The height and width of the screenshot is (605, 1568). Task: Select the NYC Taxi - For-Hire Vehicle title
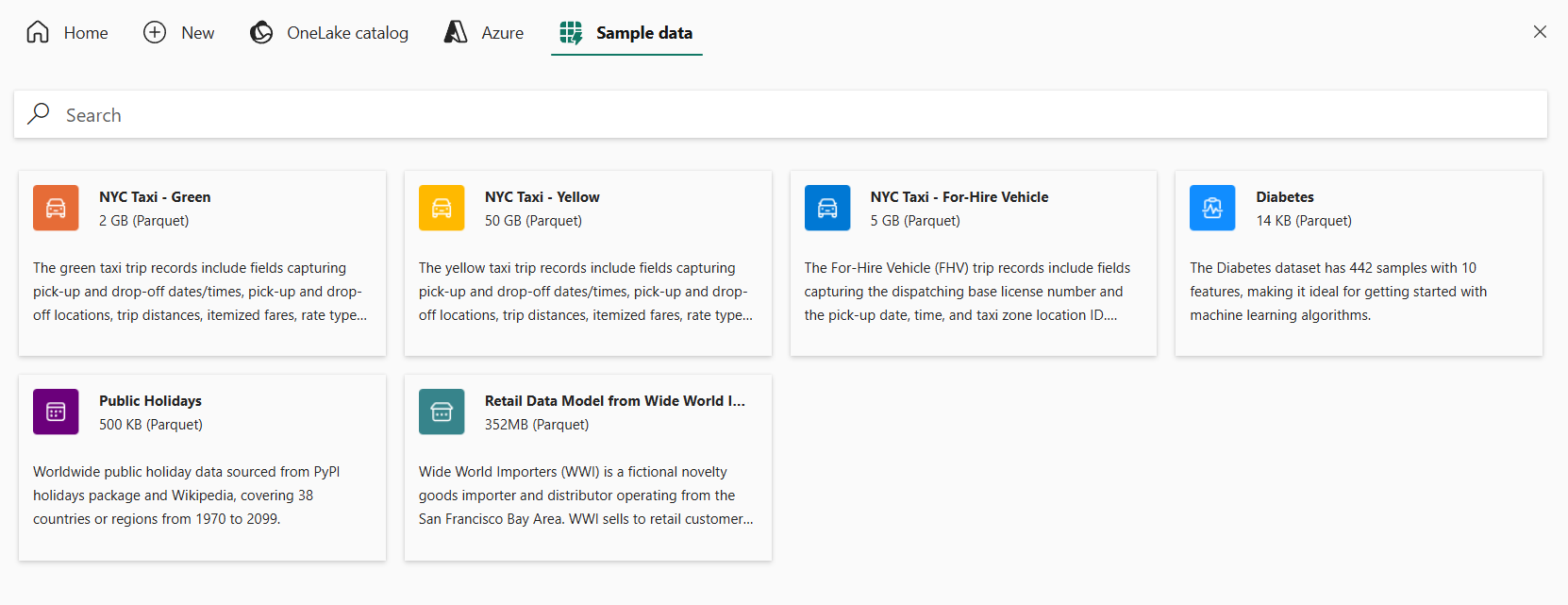point(959,196)
